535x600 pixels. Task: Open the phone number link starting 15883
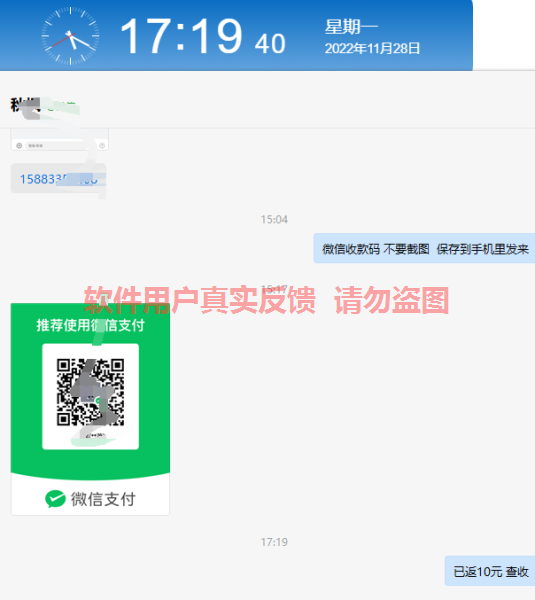pyautogui.click(x=59, y=179)
